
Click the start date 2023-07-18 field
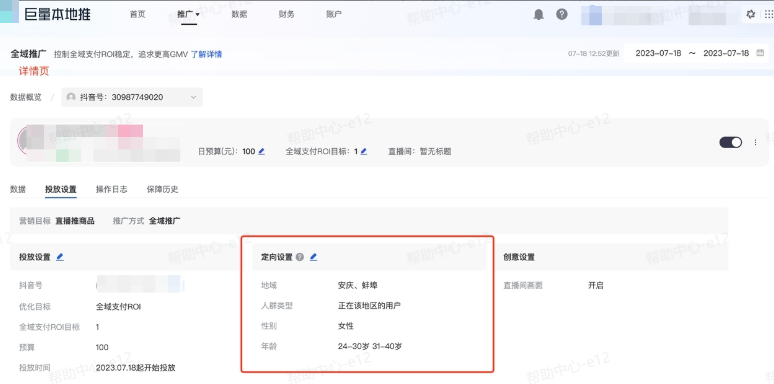pyautogui.click(x=658, y=53)
